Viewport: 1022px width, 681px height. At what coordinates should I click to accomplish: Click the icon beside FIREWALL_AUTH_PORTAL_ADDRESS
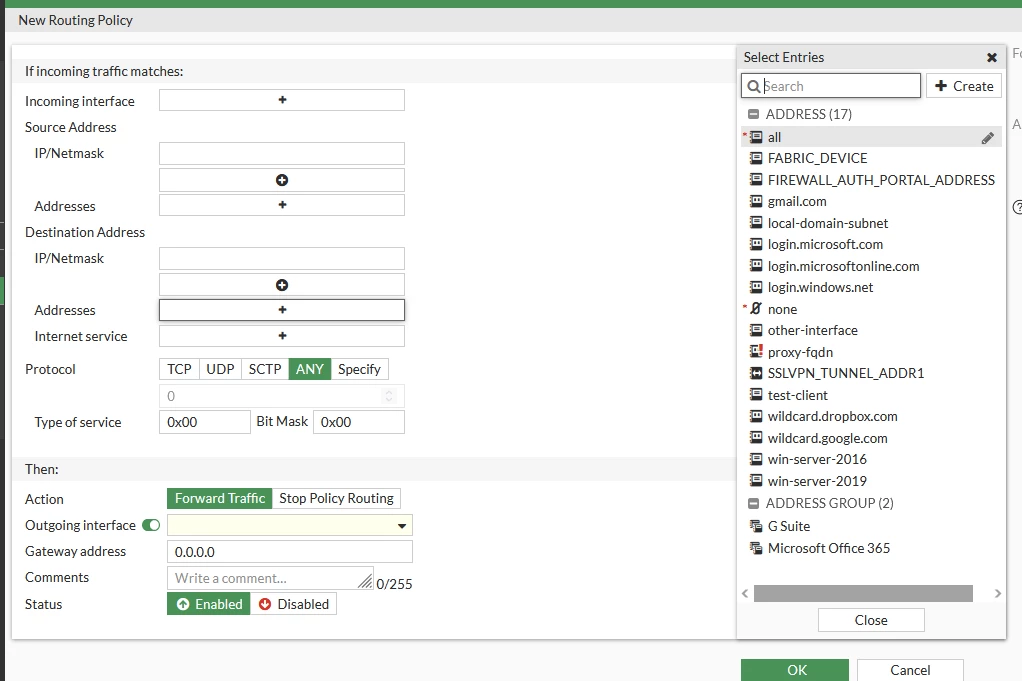(755, 180)
